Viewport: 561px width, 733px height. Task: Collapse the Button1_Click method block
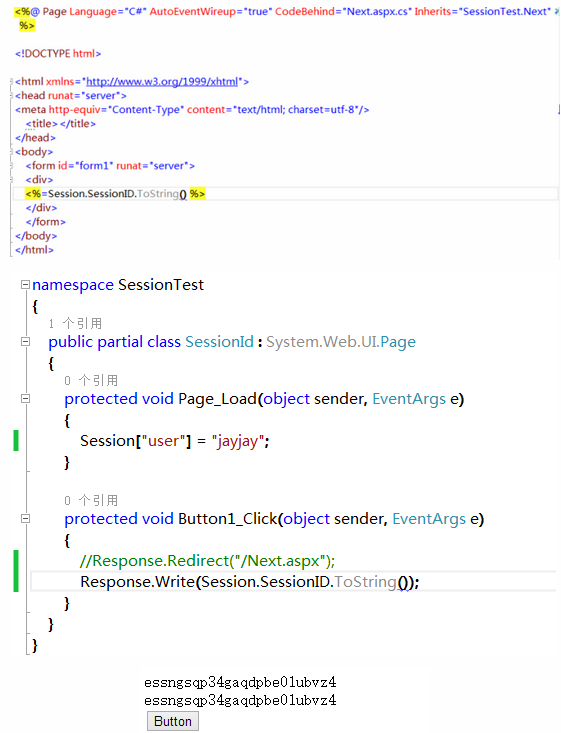25,518
